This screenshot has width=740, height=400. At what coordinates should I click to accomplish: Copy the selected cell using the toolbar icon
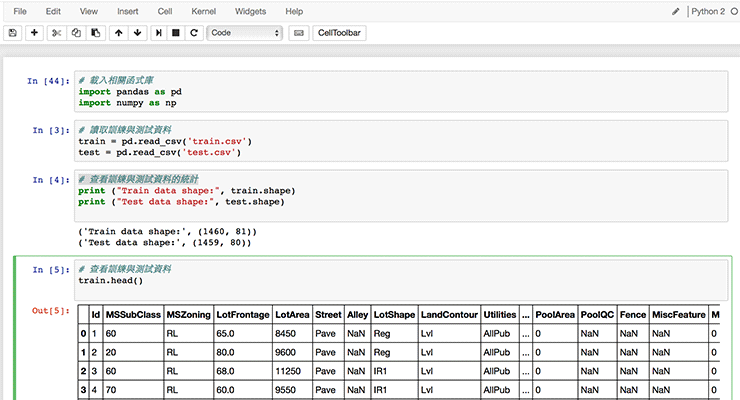coord(76,33)
